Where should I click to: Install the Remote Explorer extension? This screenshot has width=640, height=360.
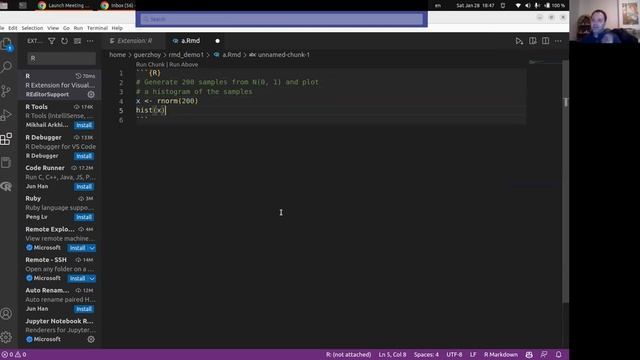point(78,248)
